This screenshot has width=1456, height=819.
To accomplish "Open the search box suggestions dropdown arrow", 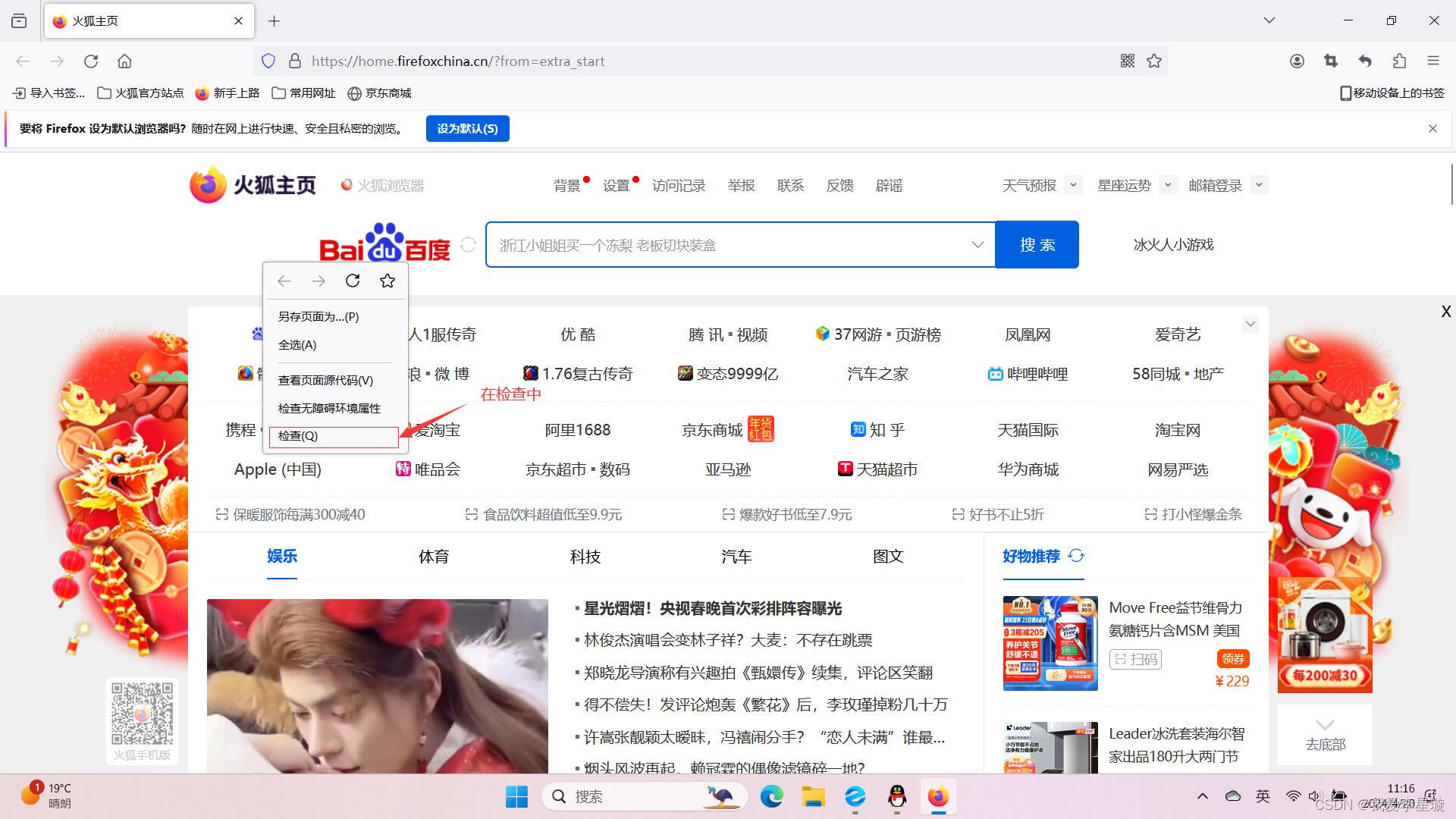I will pos(977,244).
